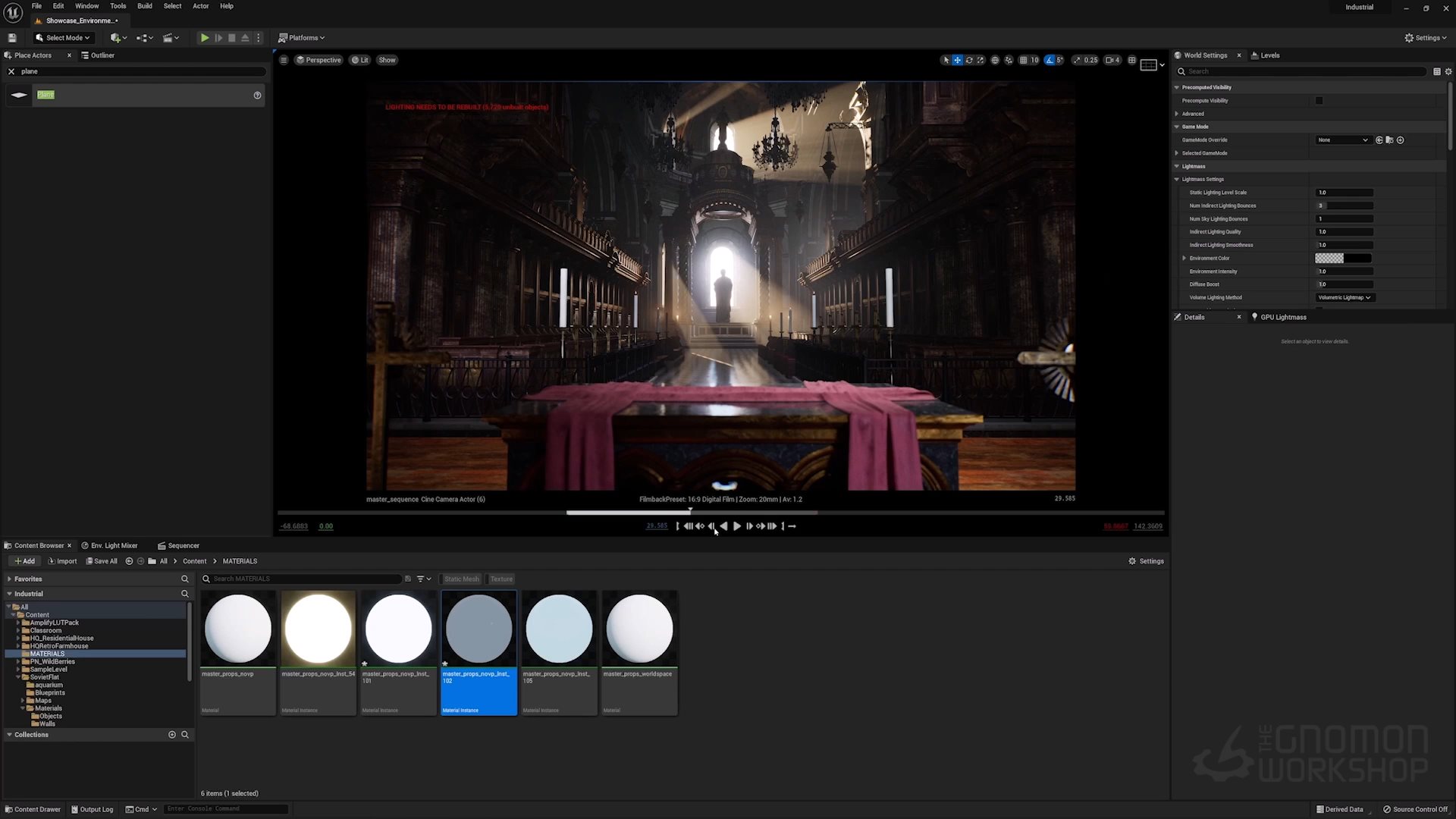Open the Blueprints toolbar menu
Viewport: 1456px width, 819px height.
pos(144,37)
